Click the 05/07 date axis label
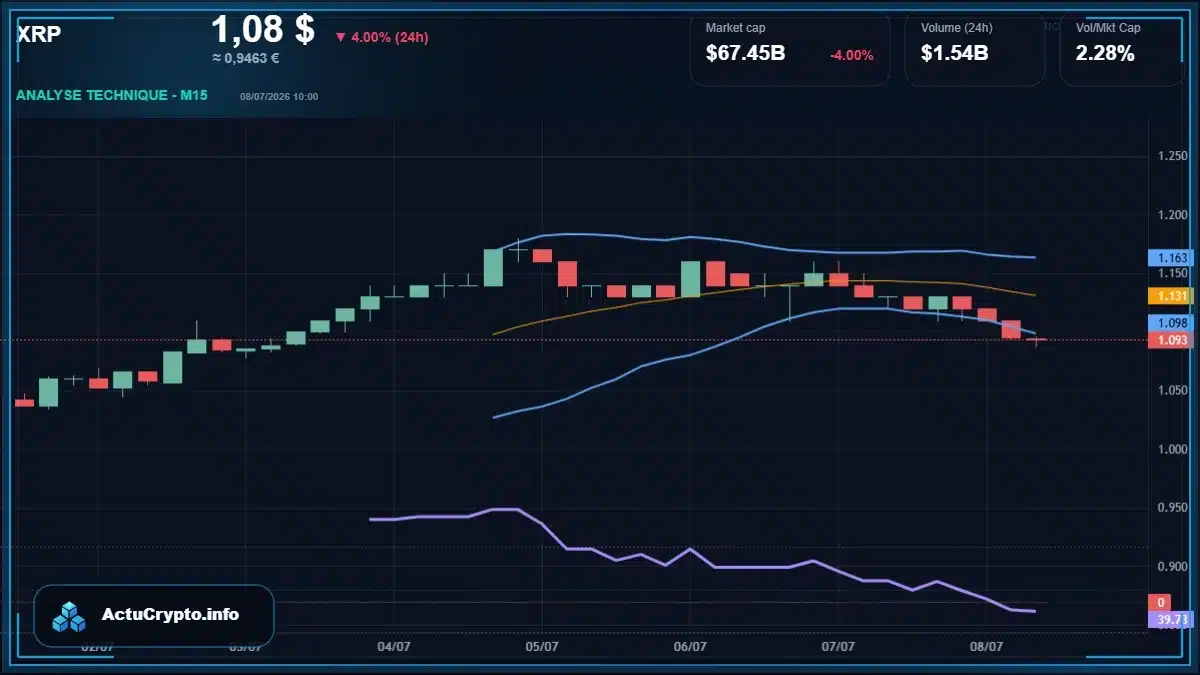 tap(541, 646)
